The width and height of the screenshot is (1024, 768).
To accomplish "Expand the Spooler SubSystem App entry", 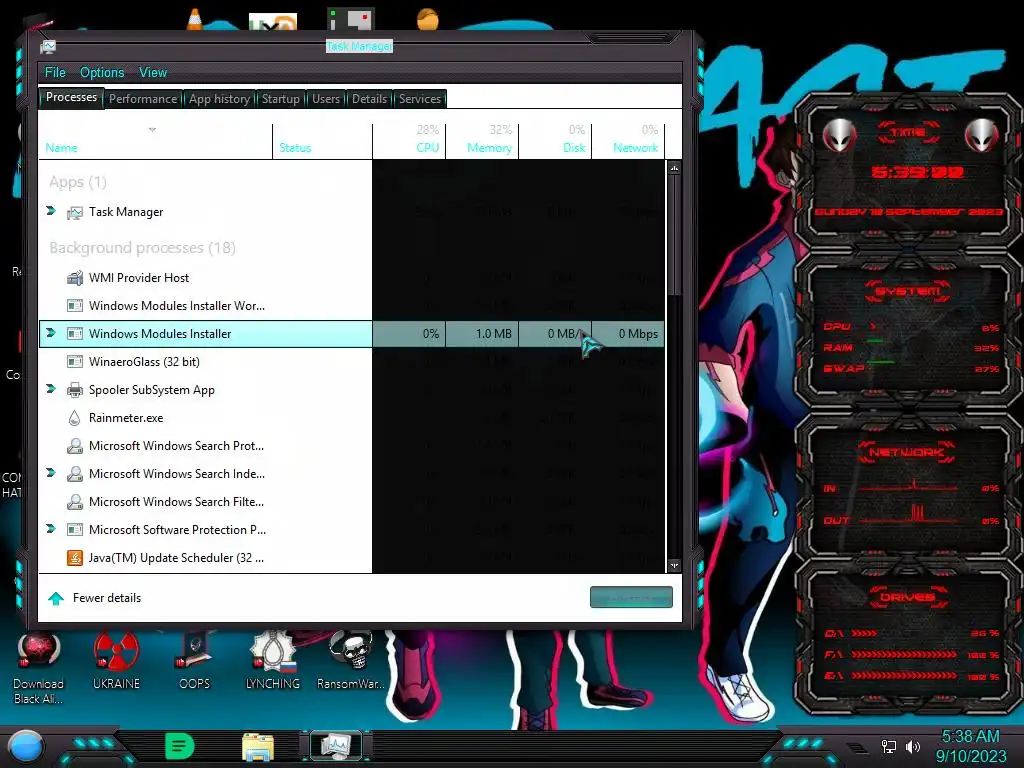I will tap(51, 389).
